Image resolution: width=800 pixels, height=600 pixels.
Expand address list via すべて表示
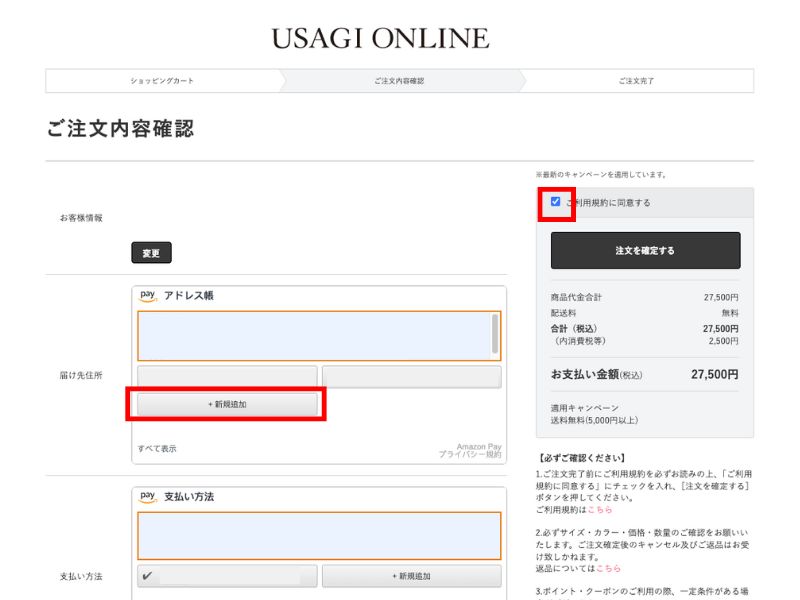(x=157, y=449)
